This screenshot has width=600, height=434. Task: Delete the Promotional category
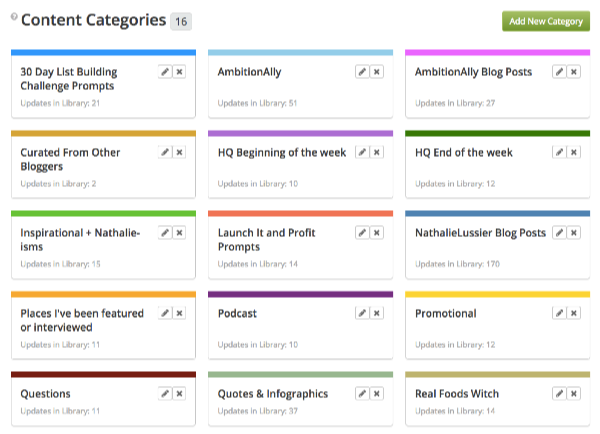click(575, 313)
